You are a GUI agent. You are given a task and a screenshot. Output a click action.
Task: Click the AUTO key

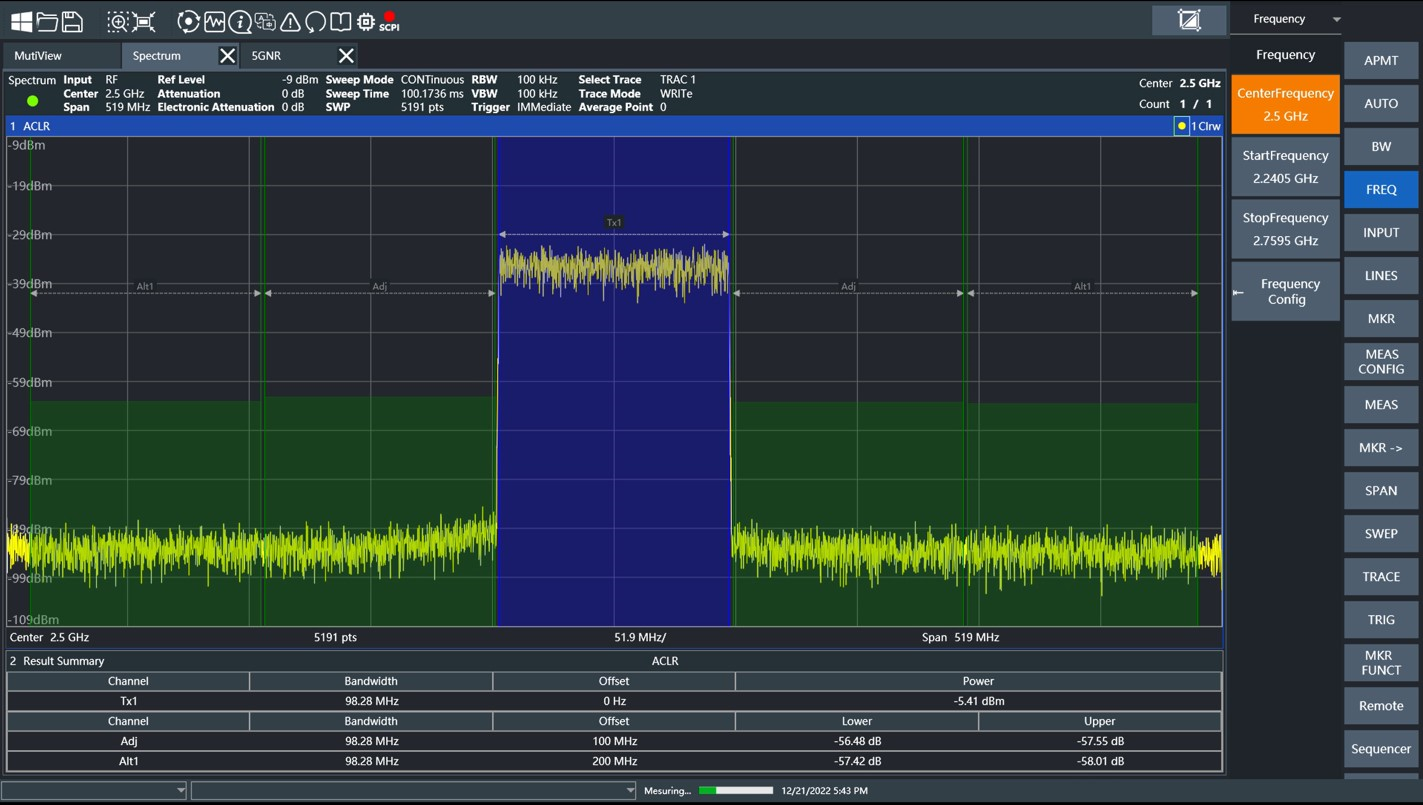1381,103
